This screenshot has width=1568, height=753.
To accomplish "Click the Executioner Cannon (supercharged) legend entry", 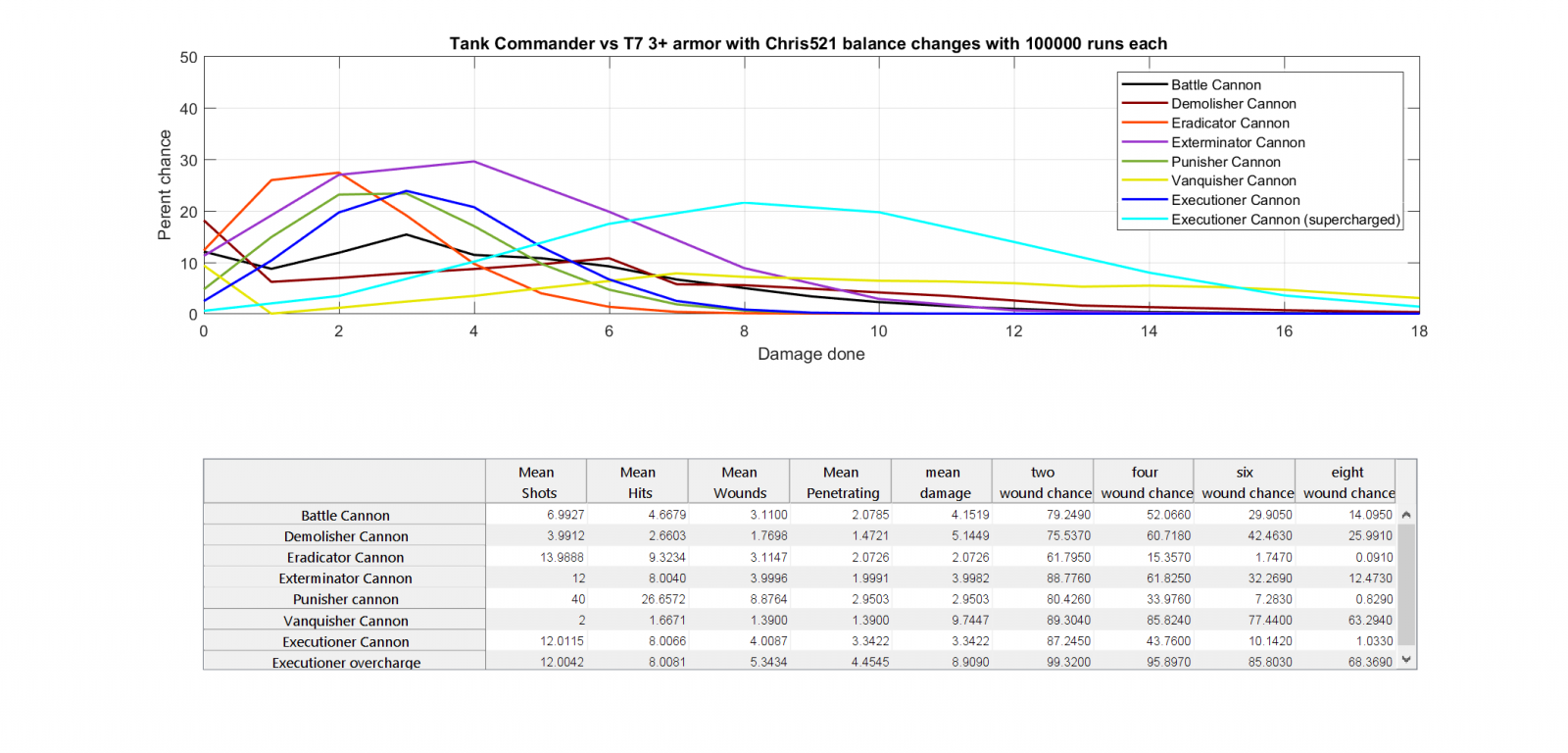I will (1285, 220).
